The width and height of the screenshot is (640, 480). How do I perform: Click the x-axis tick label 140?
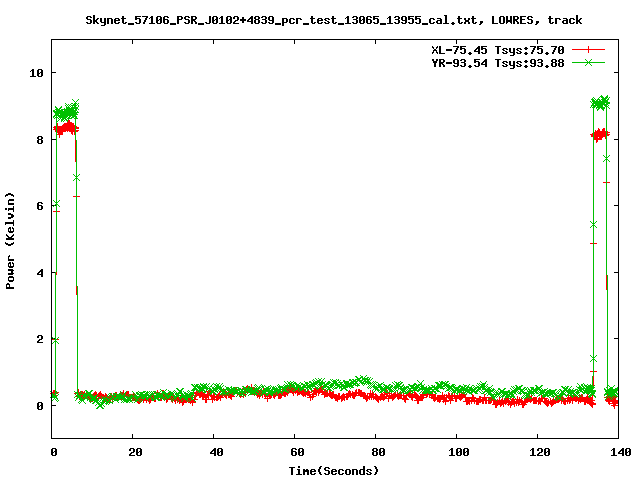pyautogui.click(x=620, y=452)
